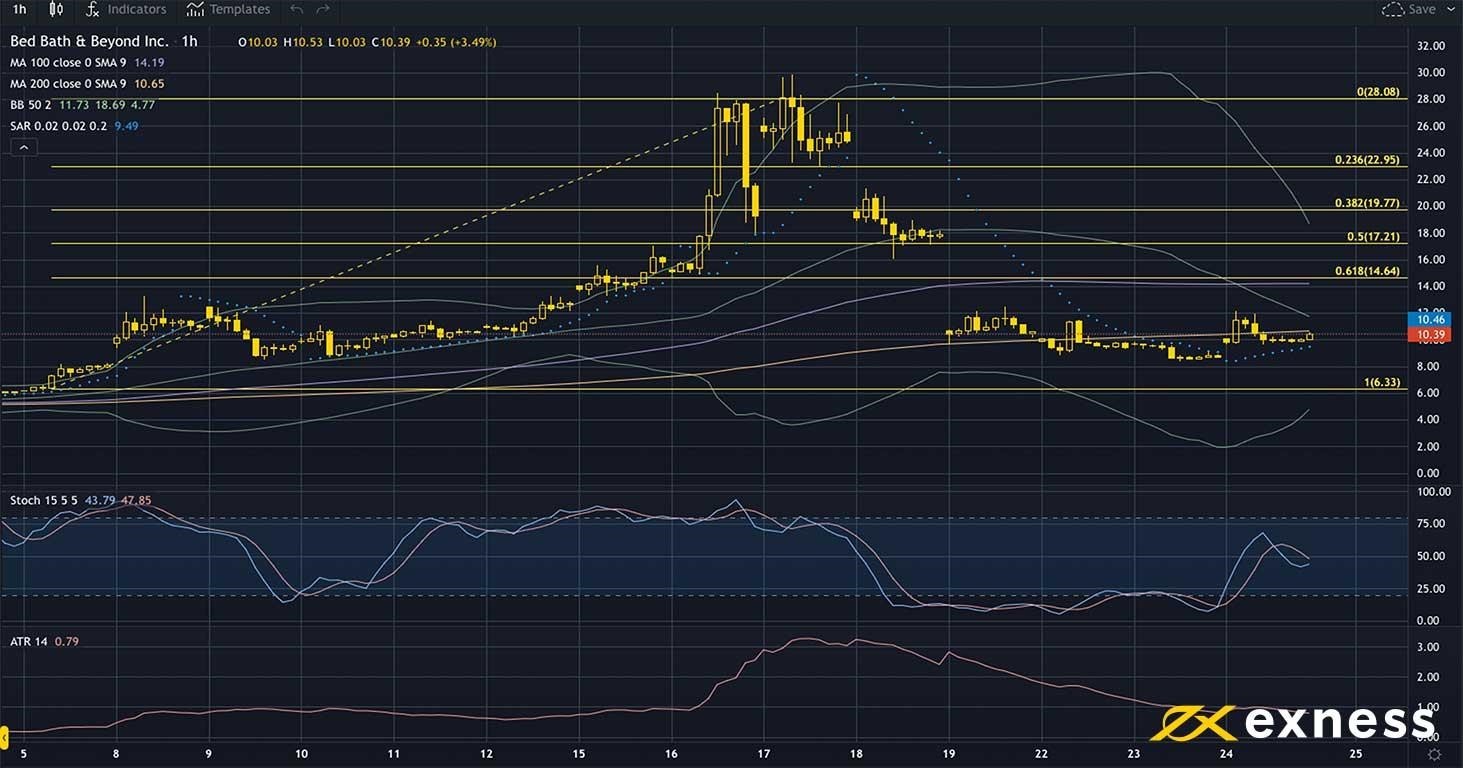Redo the last chart action
This screenshot has height=768, width=1463.
(x=322, y=9)
